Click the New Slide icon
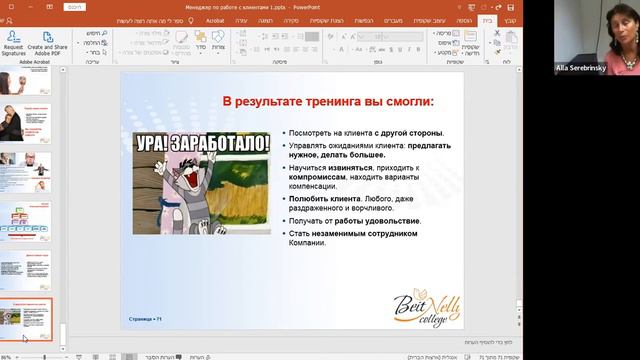The image size is (640, 360). [x=471, y=36]
